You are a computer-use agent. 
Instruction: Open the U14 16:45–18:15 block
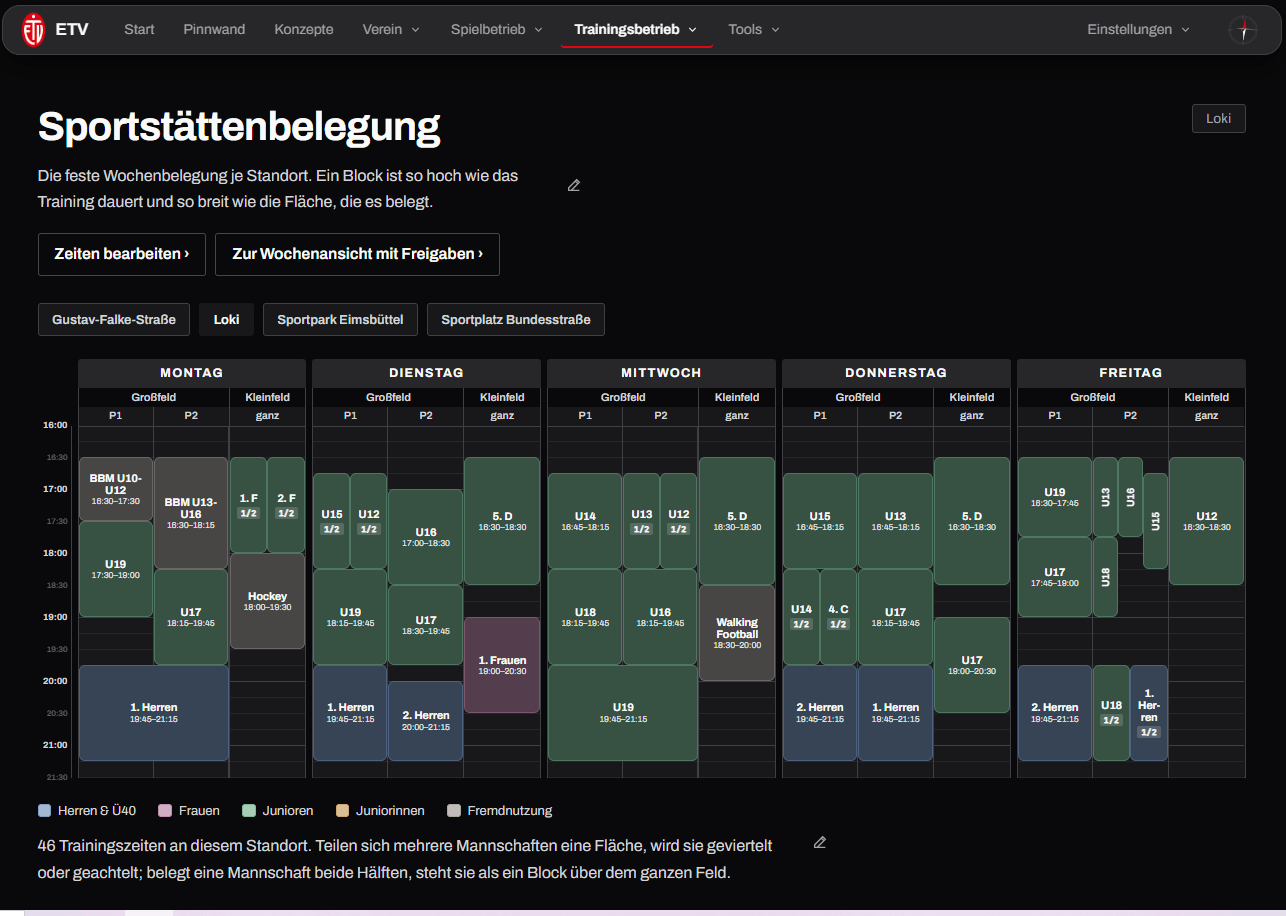[x=585, y=521]
